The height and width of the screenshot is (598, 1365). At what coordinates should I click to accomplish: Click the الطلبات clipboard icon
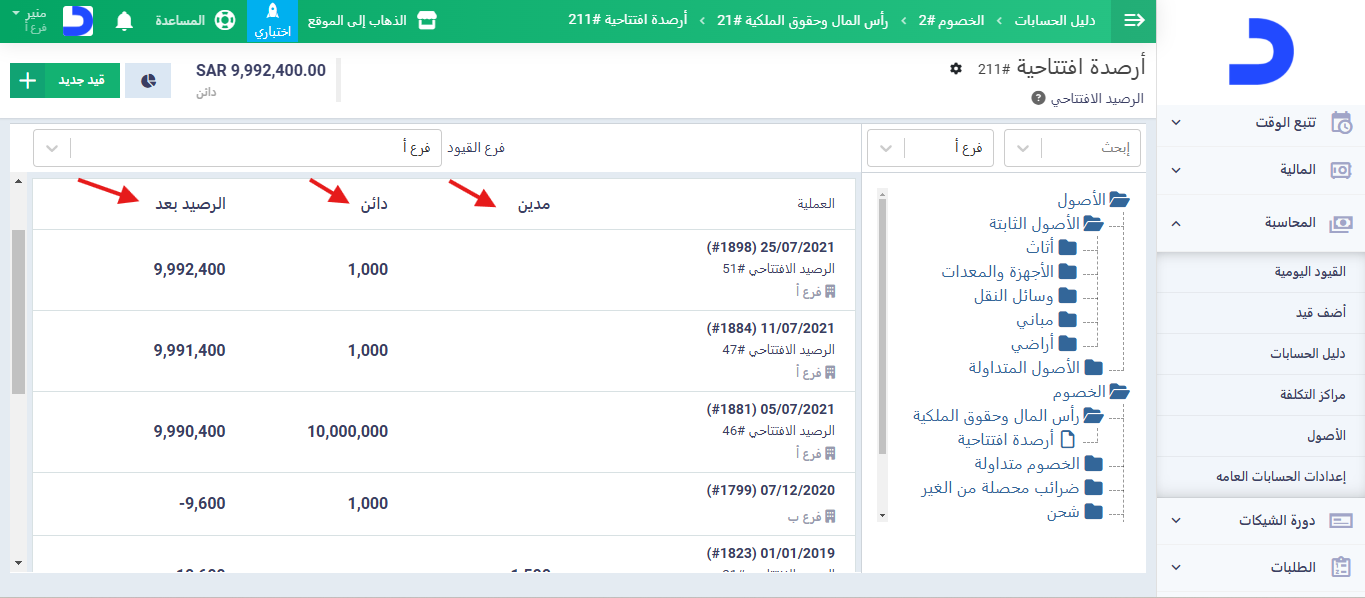pyautogui.click(x=1341, y=567)
